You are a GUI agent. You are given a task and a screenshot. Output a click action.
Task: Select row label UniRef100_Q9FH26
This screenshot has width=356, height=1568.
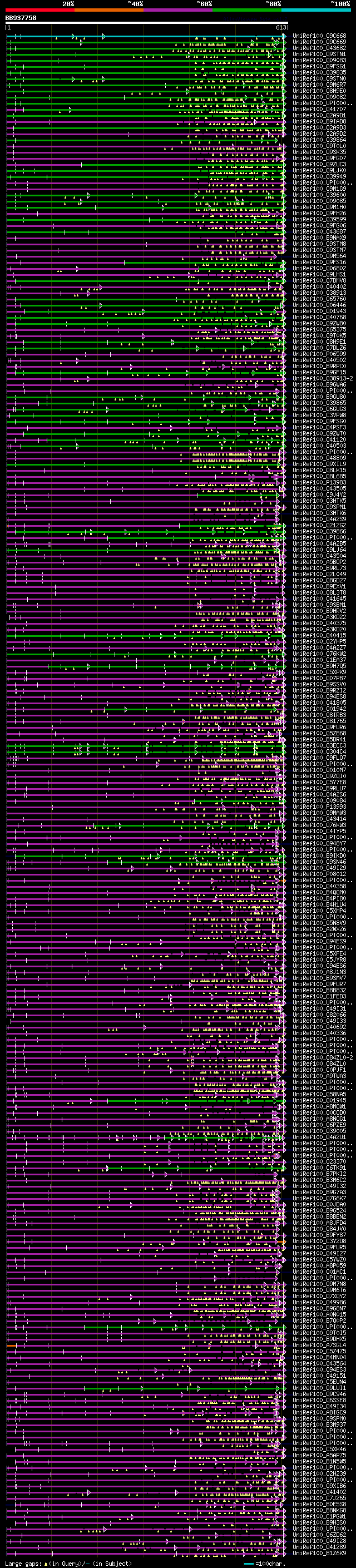(319, 214)
